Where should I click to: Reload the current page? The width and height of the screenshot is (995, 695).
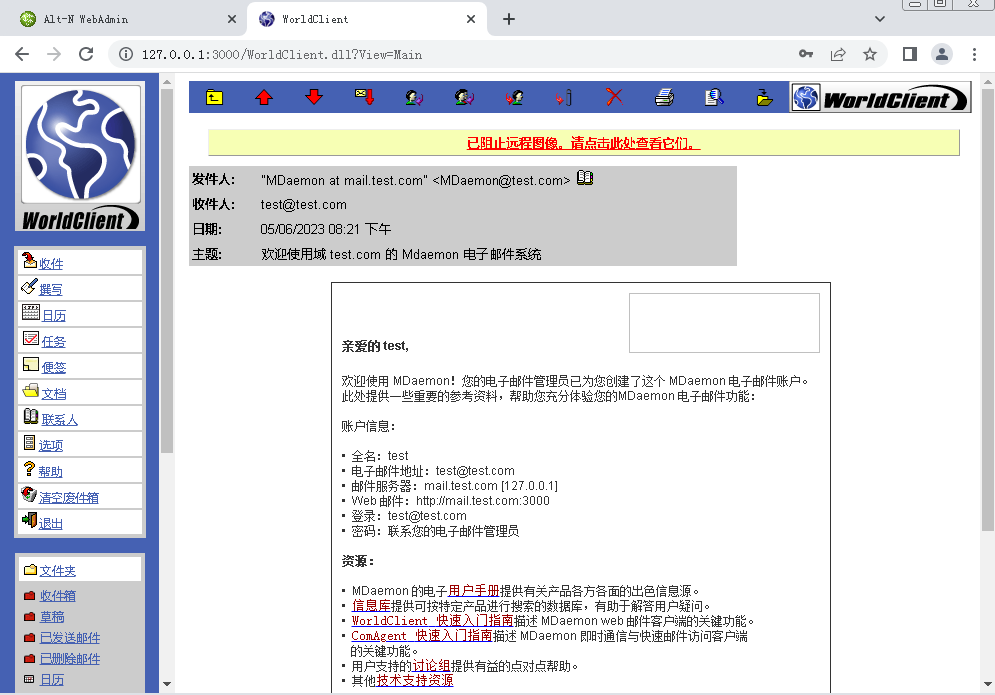(86, 55)
